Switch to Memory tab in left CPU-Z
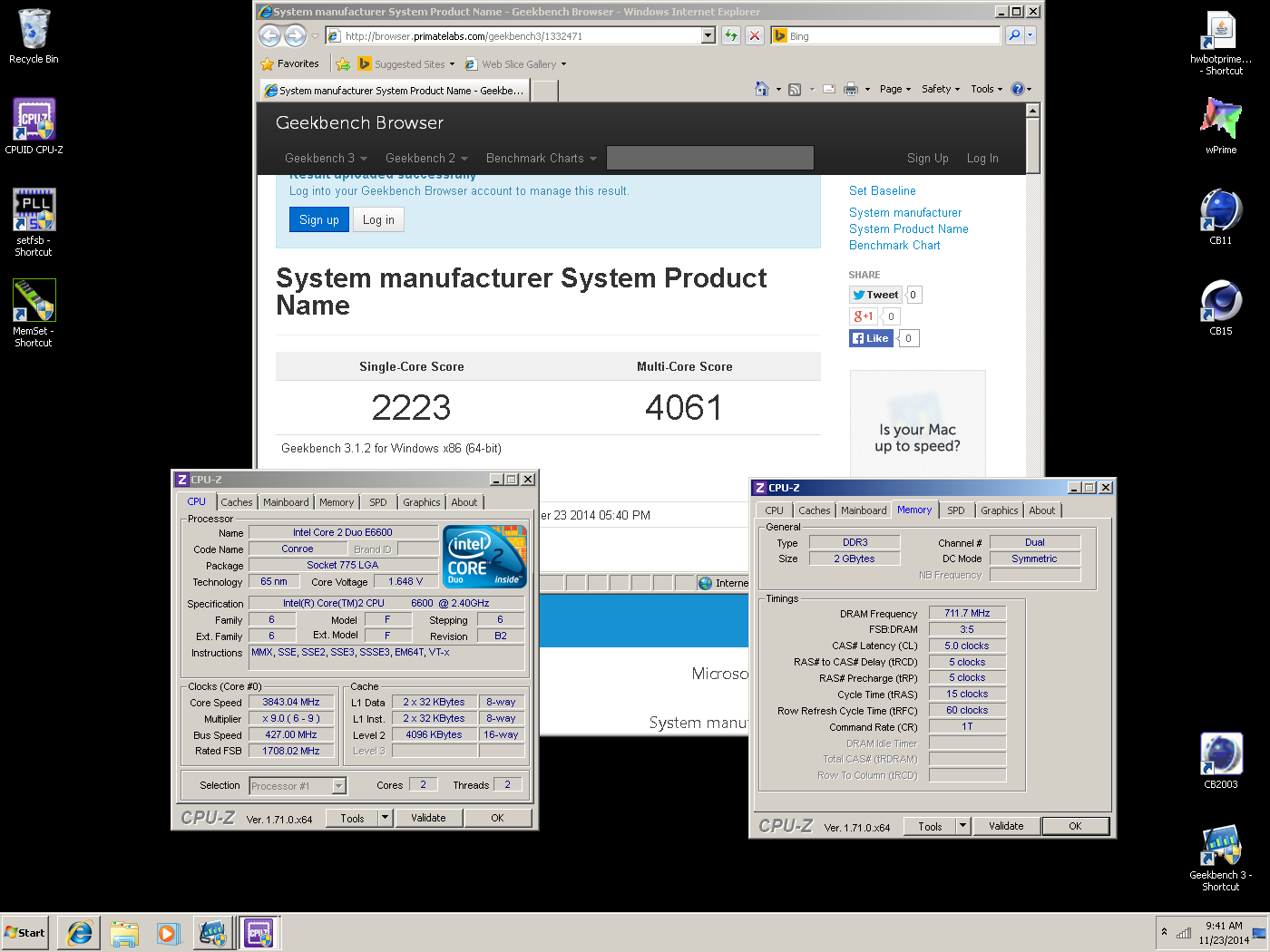The image size is (1270, 952). click(337, 502)
